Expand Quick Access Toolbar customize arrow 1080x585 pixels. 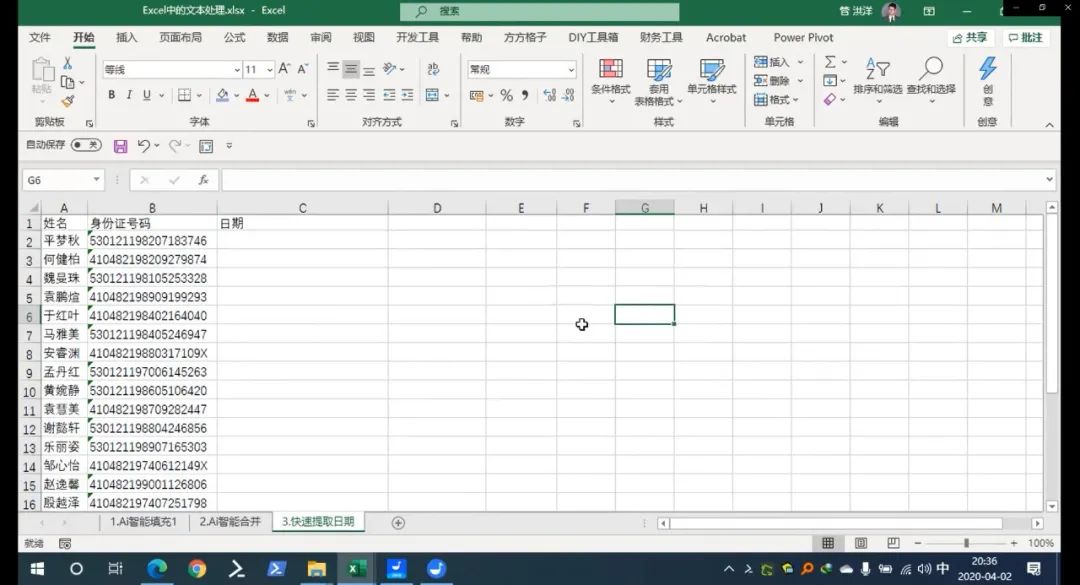click(x=229, y=146)
